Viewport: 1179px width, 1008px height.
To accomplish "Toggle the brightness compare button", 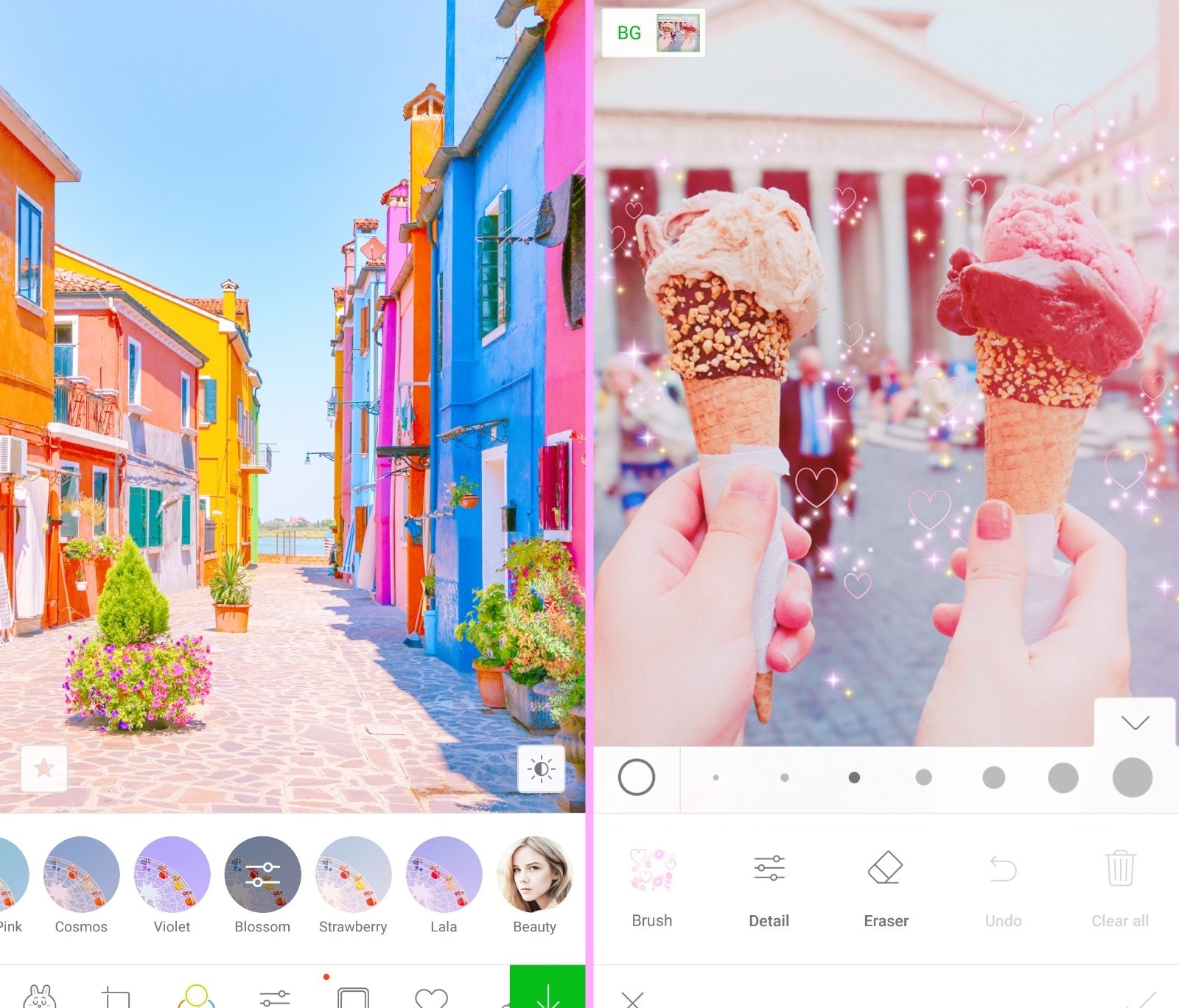I will pos(541,769).
